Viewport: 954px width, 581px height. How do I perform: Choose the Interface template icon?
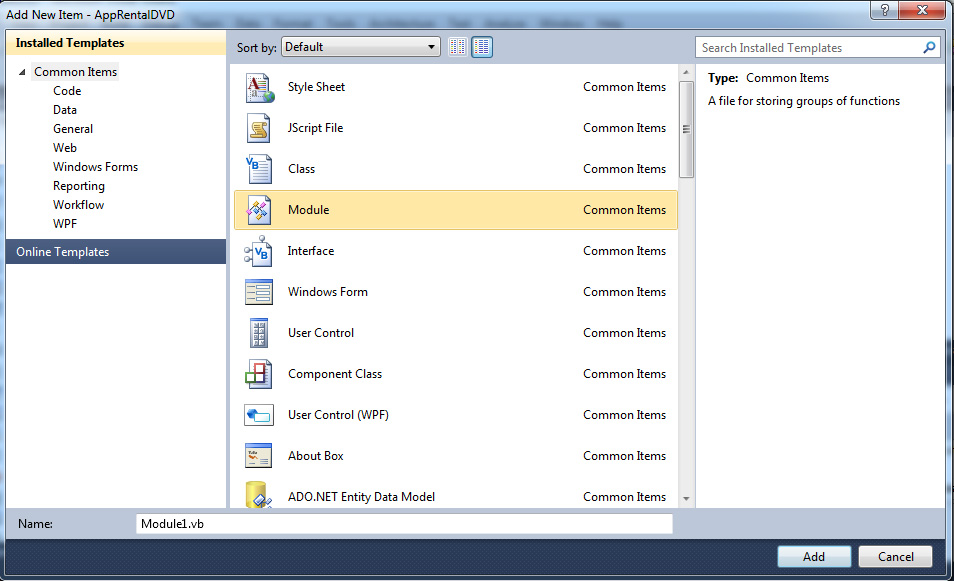pos(259,251)
